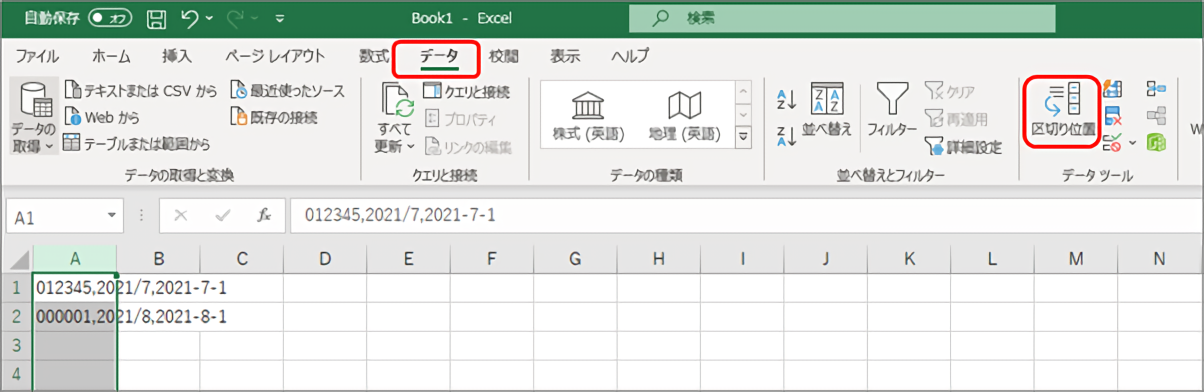Click the Insert Function fx icon
Viewport: 1204px width, 392px height.
pyautogui.click(x=264, y=215)
